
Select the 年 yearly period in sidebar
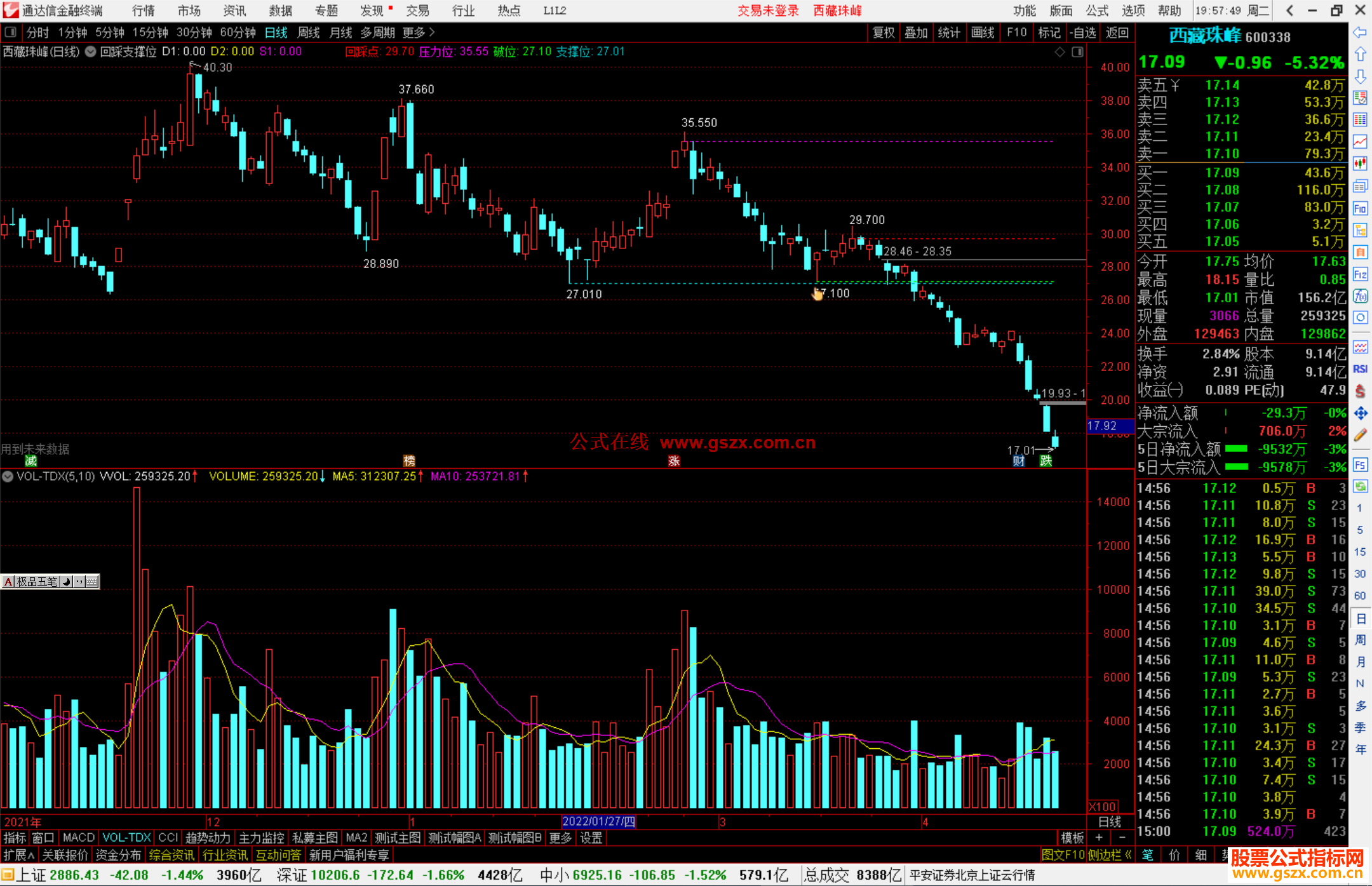coord(1360,749)
